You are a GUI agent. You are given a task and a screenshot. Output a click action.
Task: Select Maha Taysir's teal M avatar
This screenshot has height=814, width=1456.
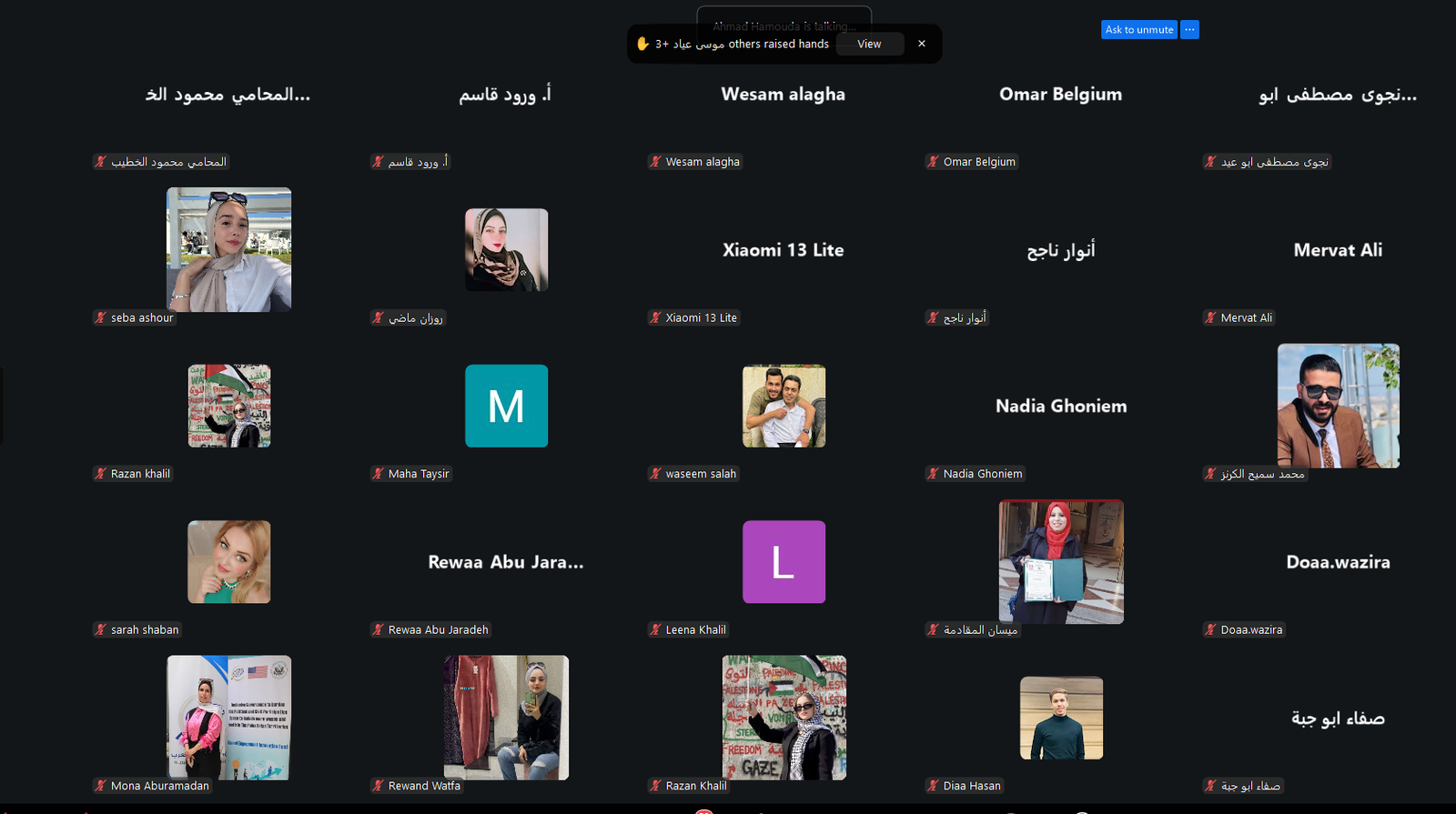click(506, 406)
